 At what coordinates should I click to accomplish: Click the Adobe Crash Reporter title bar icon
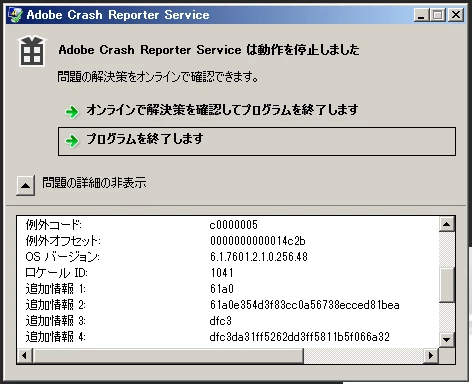(15, 15)
